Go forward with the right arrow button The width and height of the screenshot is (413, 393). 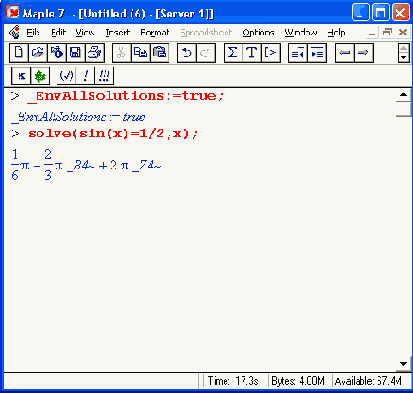pyautogui.click(x=363, y=53)
